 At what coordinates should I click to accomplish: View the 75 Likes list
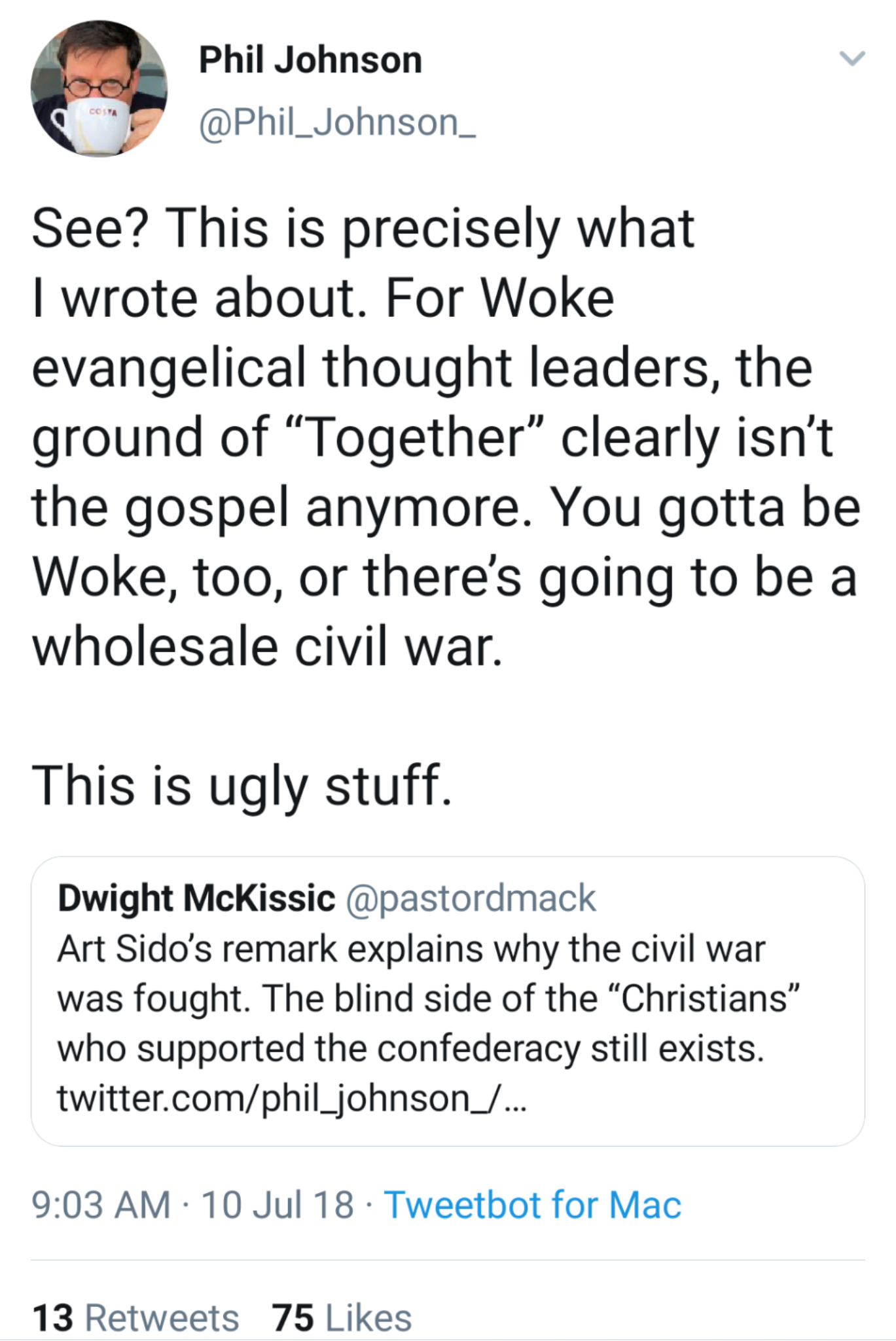point(342,1317)
